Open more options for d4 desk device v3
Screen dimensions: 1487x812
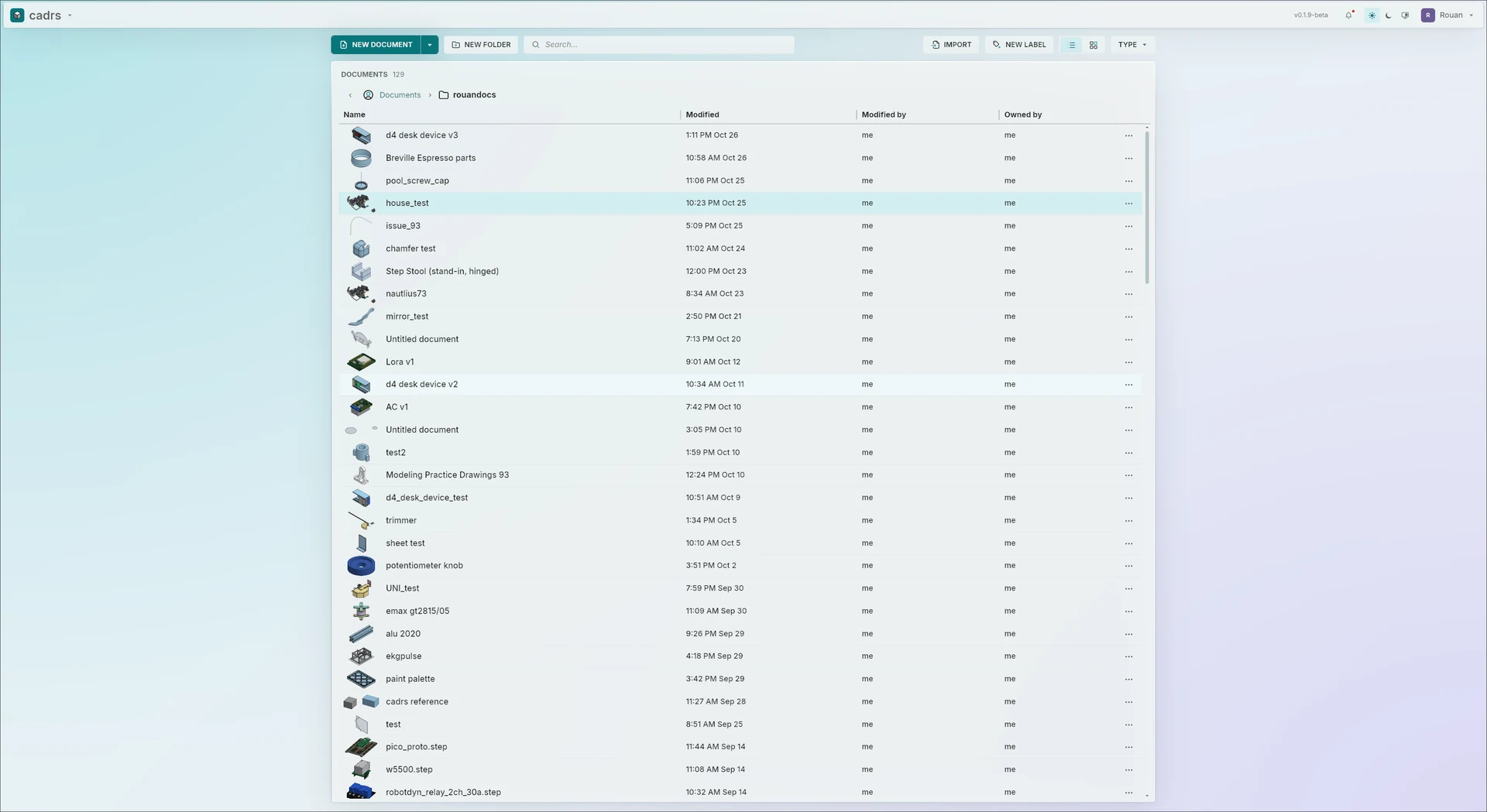click(x=1128, y=135)
